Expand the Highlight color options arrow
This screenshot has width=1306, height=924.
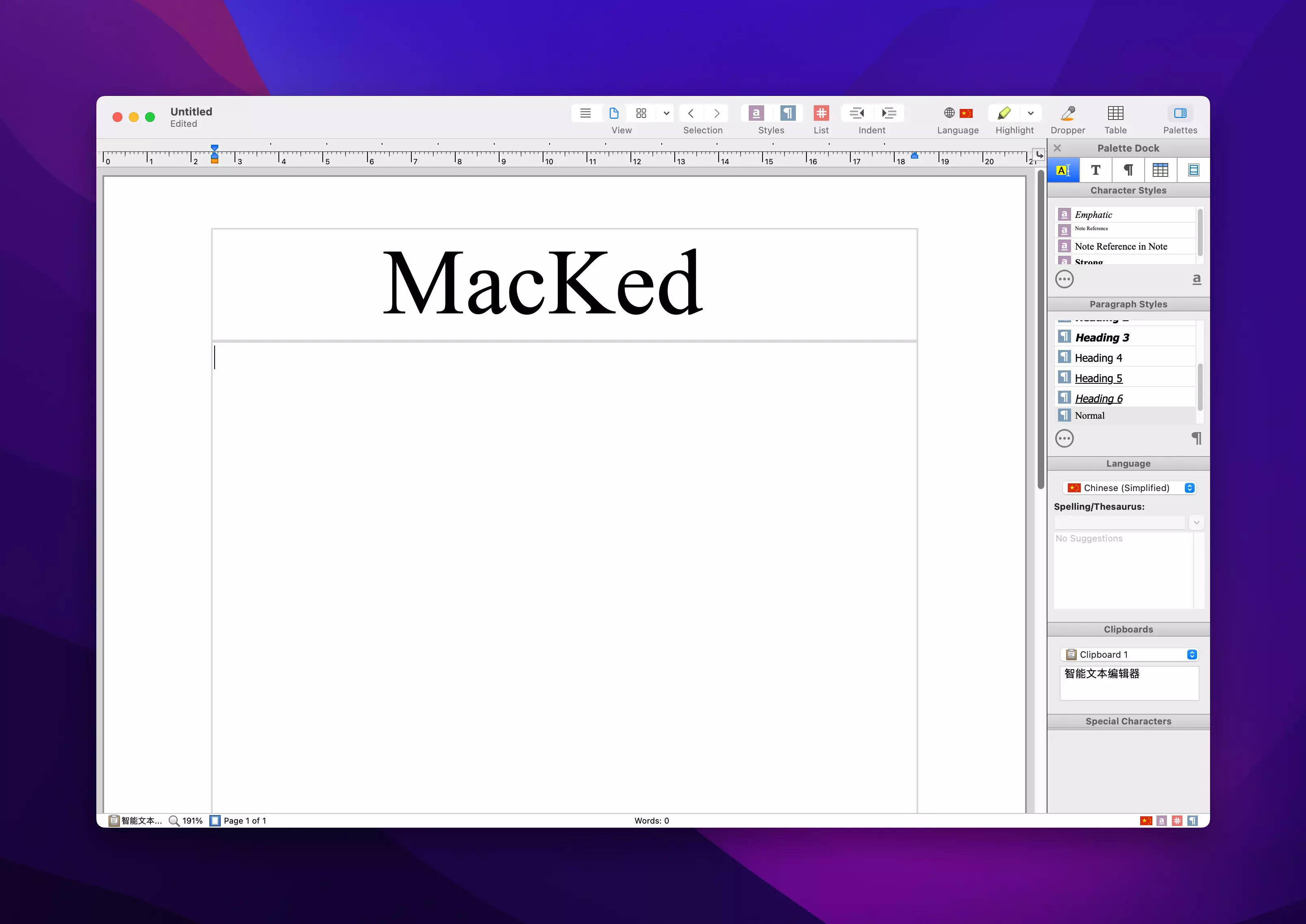(x=1030, y=113)
